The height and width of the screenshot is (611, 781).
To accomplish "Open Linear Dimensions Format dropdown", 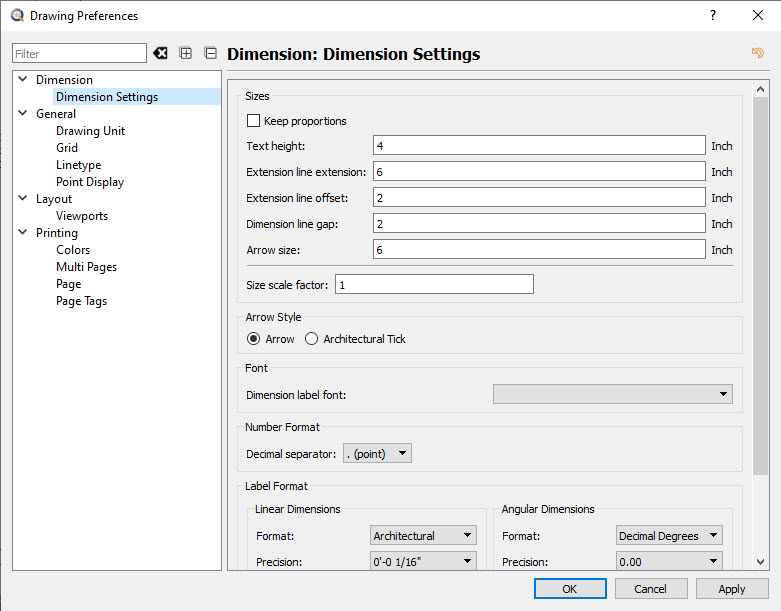I will coord(423,536).
